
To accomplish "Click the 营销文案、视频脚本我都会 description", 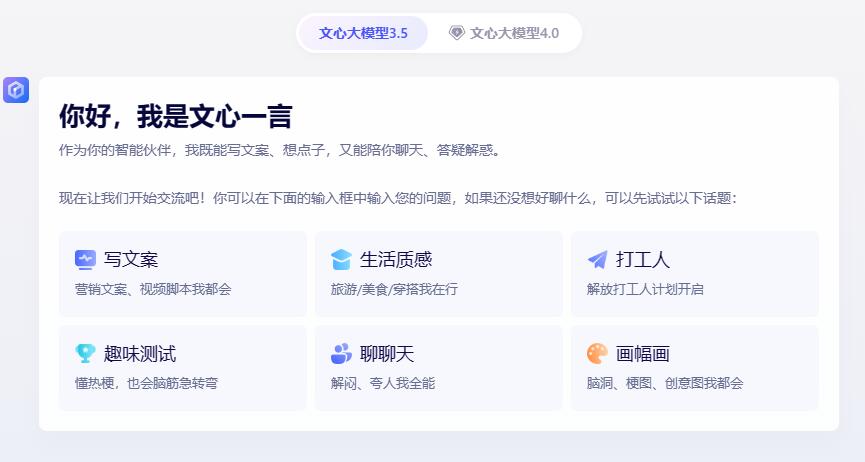I will pos(153,289).
